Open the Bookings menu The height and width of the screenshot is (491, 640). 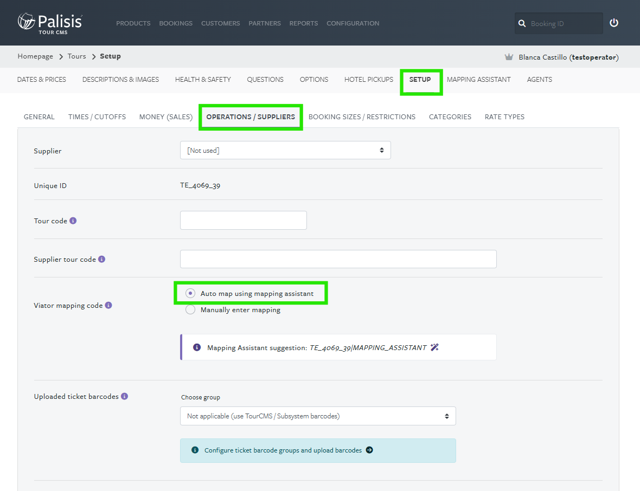pos(176,23)
